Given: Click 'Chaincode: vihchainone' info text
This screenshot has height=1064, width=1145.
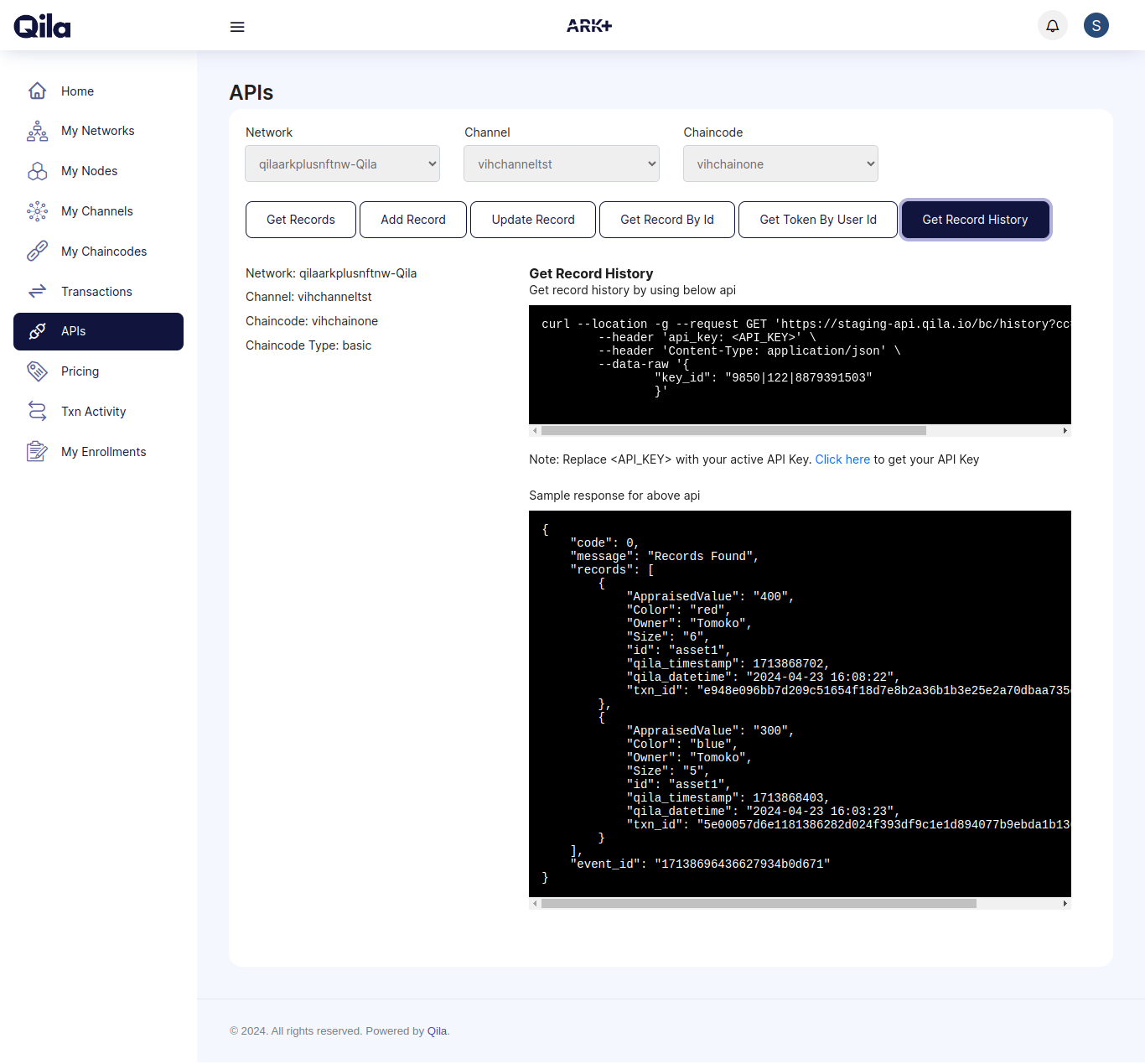Looking at the screenshot, I should (x=312, y=321).
